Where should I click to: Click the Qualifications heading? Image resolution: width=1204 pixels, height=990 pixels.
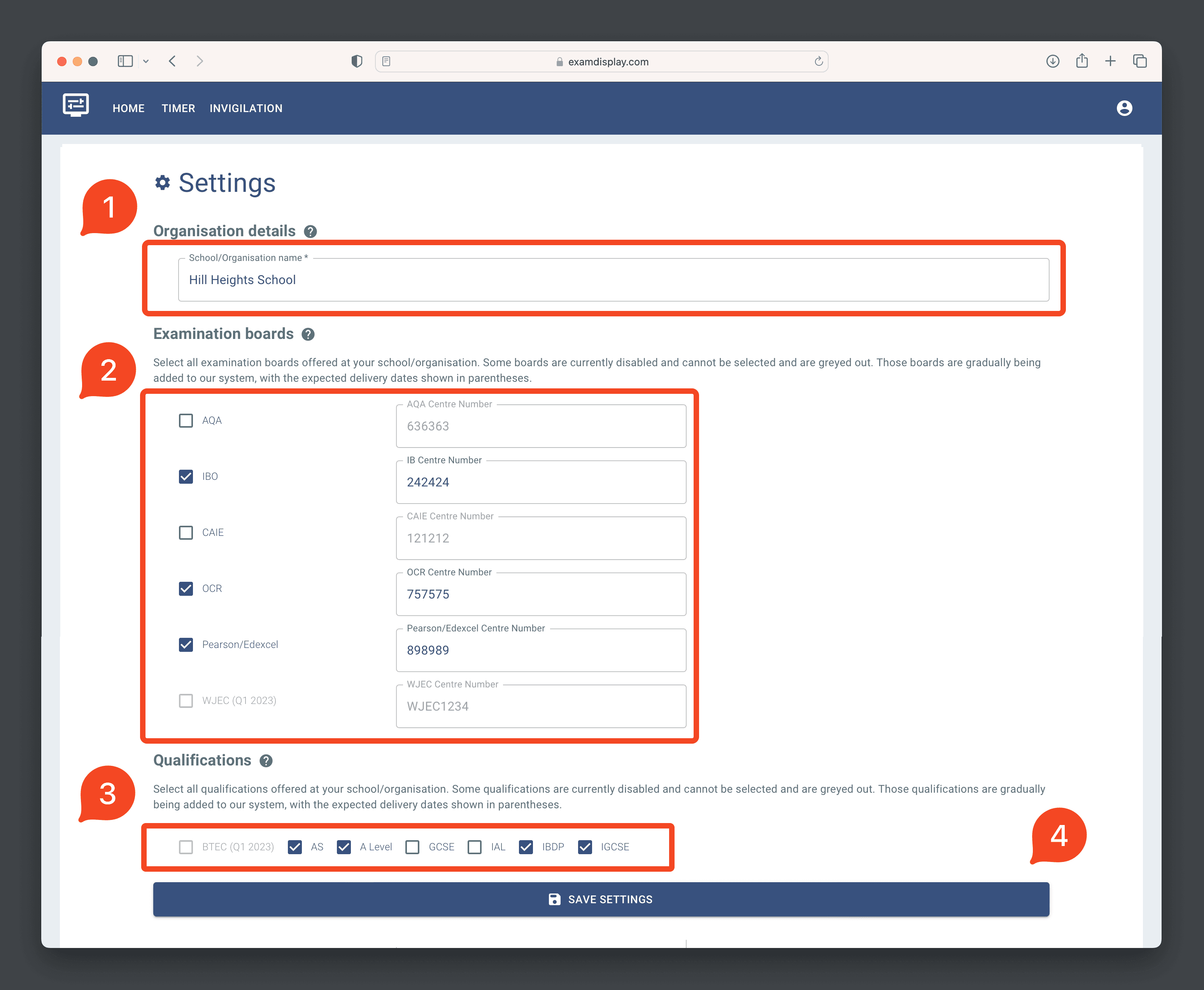202,760
